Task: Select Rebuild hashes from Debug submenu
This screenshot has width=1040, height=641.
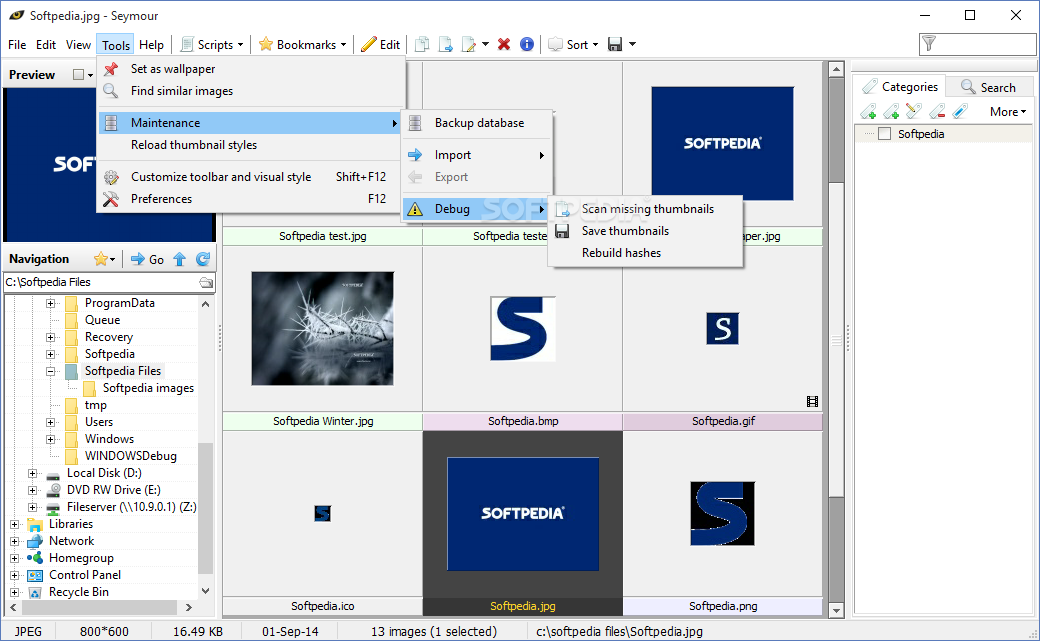Action: point(621,253)
